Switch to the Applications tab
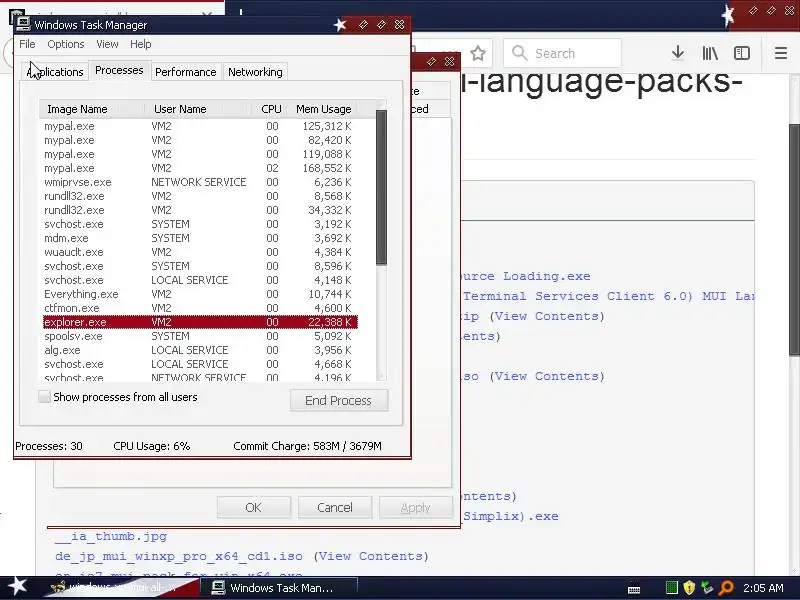The width and height of the screenshot is (800, 600). [55, 72]
